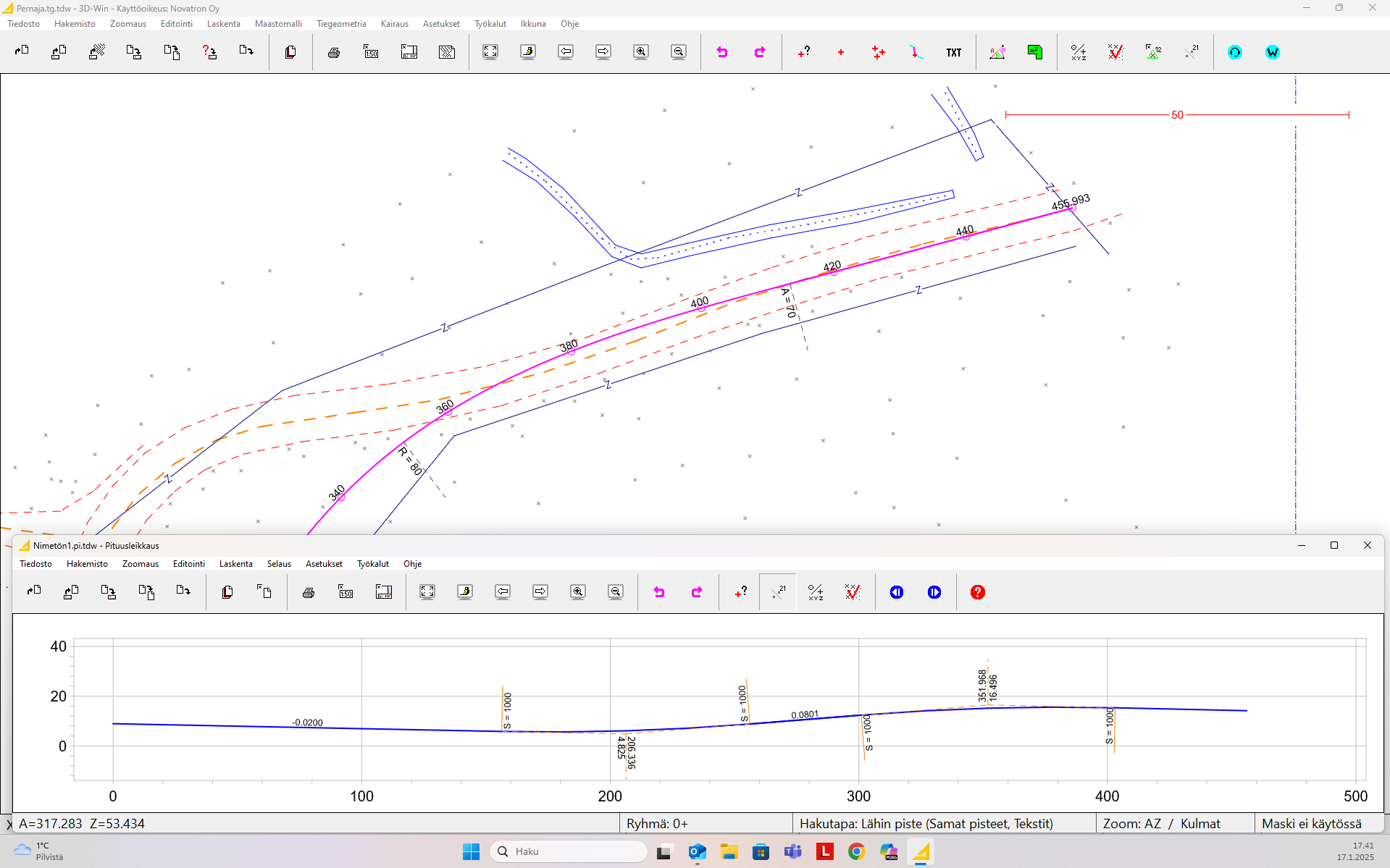Toggle the pressed 21 point-number button in Pituusleikkaus
This screenshot has width=1390, height=868.
(778, 592)
